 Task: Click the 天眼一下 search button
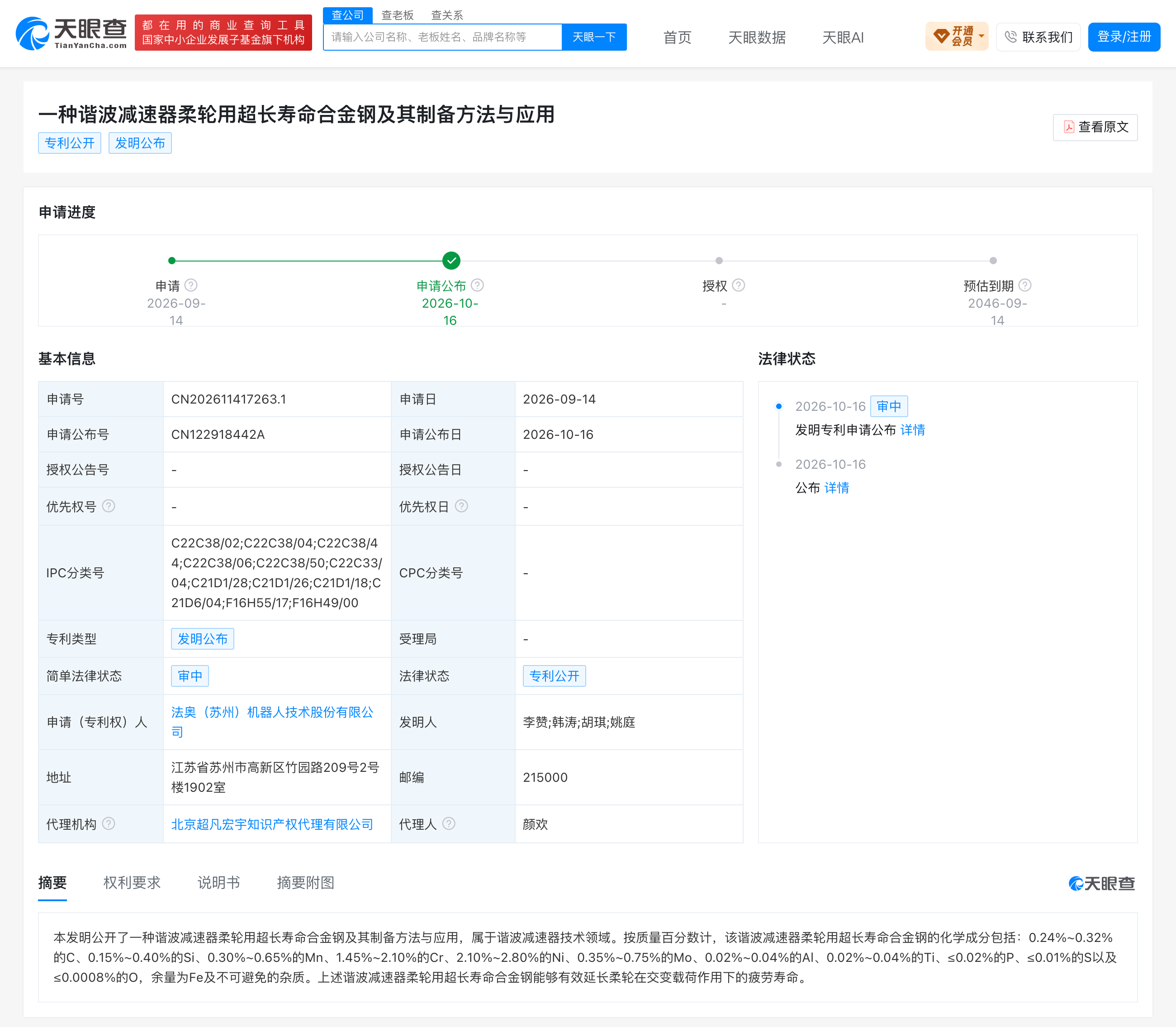(594, 37)
